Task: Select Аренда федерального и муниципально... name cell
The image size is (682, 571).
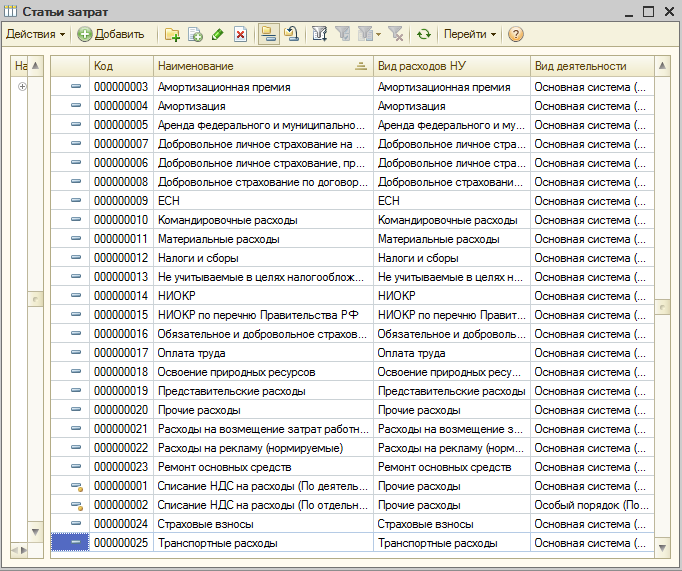Action: click(x=263, y=125)
